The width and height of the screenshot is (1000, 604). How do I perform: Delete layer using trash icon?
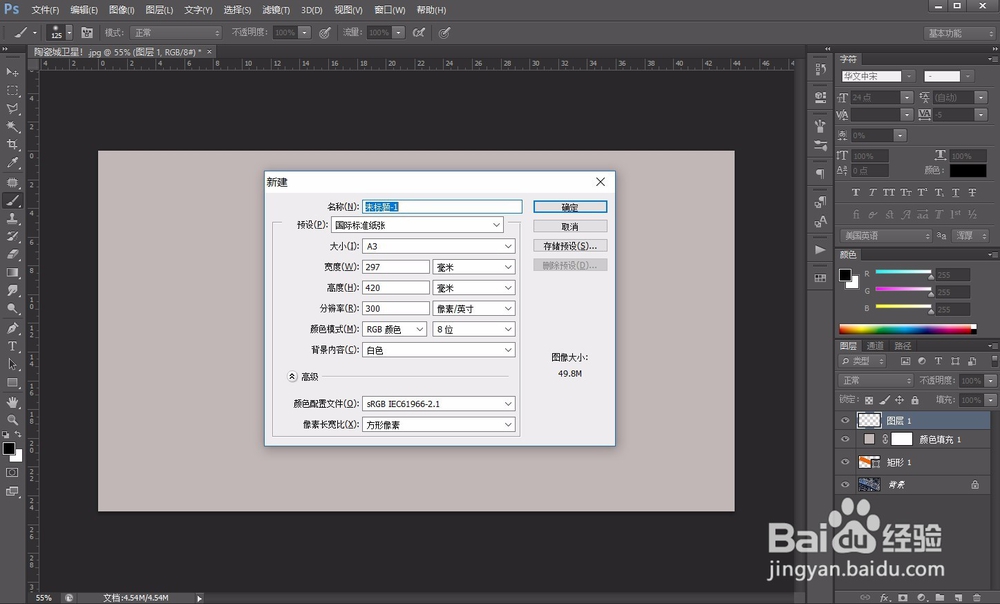(x=976, y=598)
